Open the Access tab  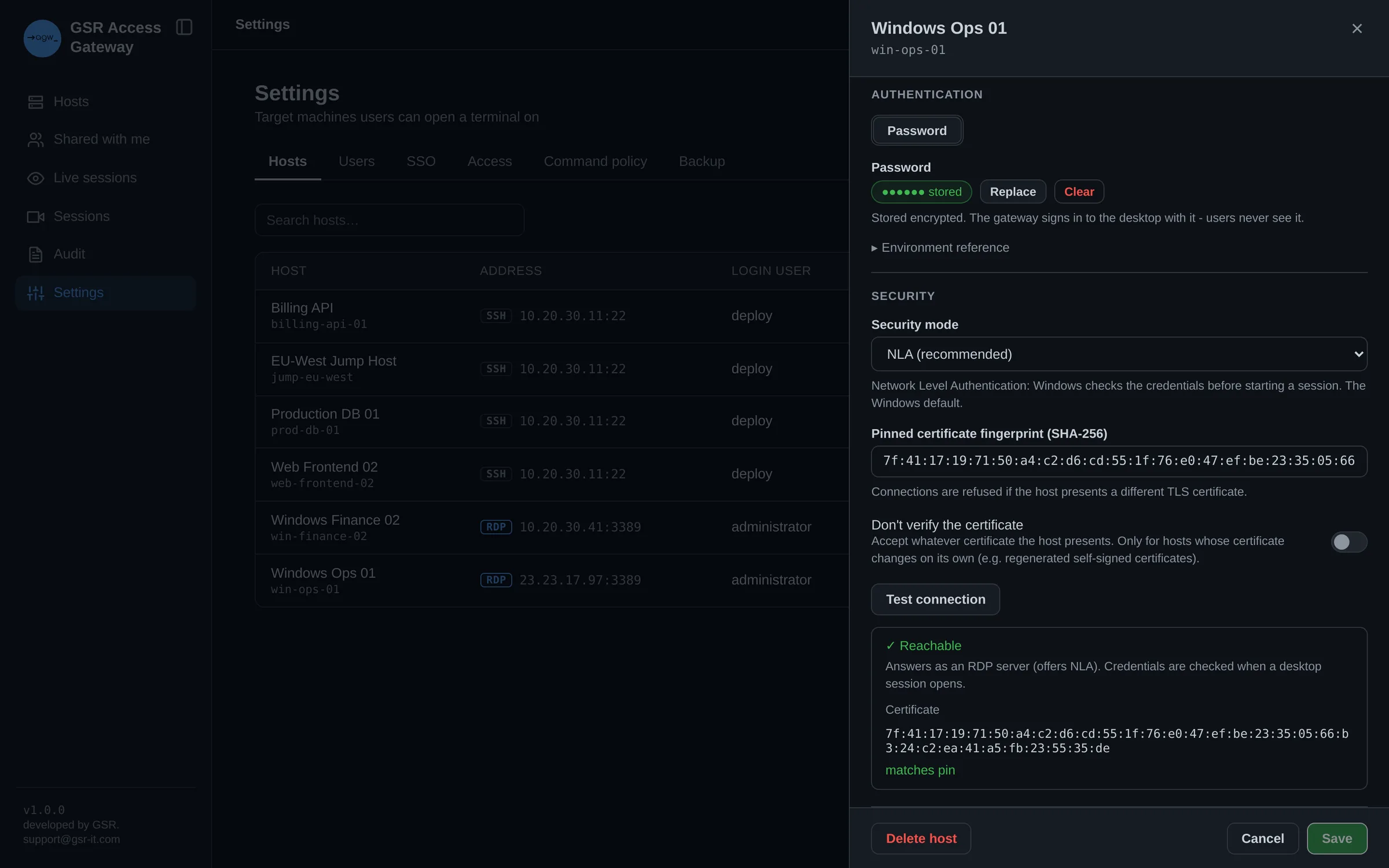(490, 161)
